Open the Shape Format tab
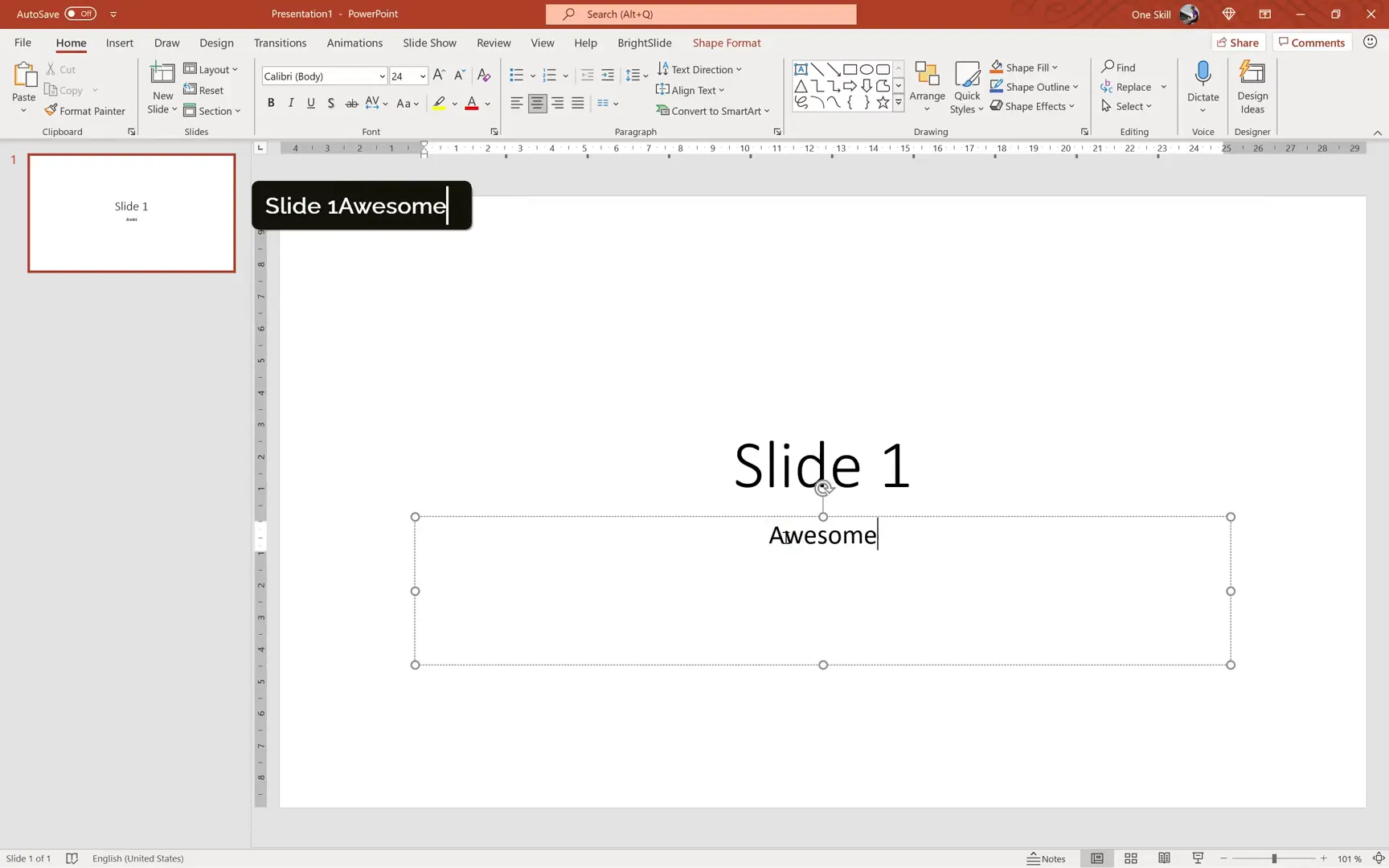 727,43
